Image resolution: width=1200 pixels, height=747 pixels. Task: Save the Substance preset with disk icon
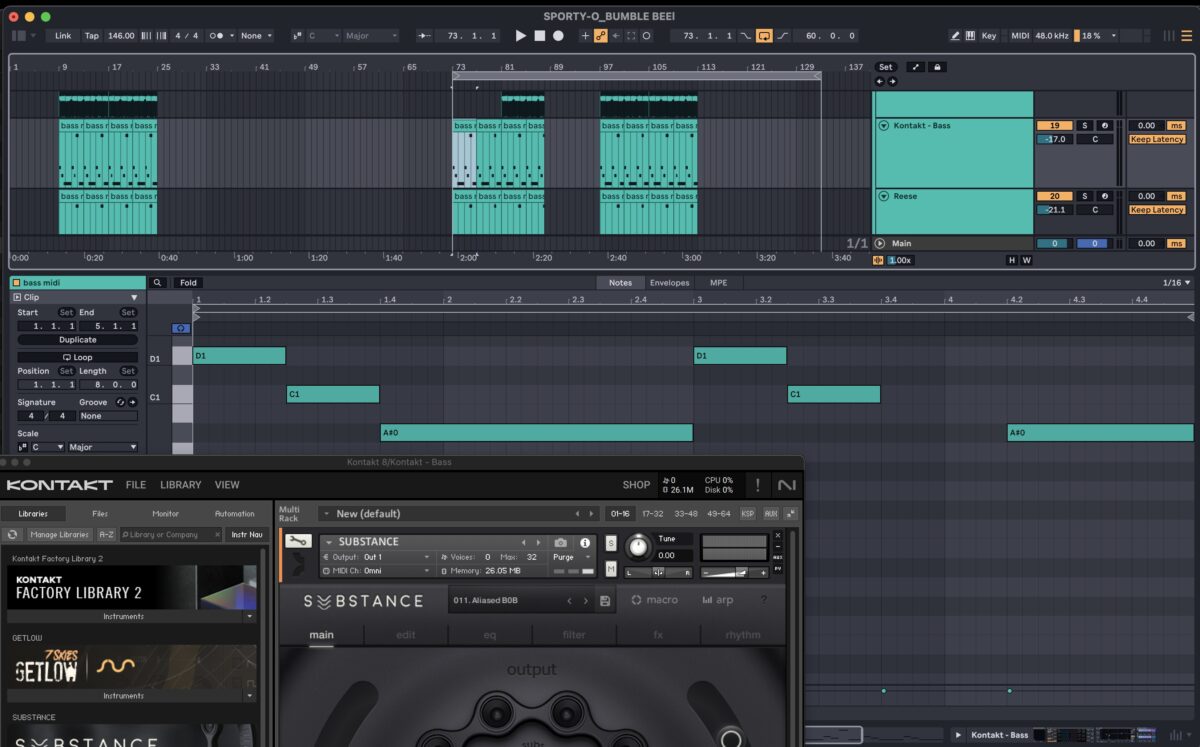pyautogui.click(x=605, y=601)
